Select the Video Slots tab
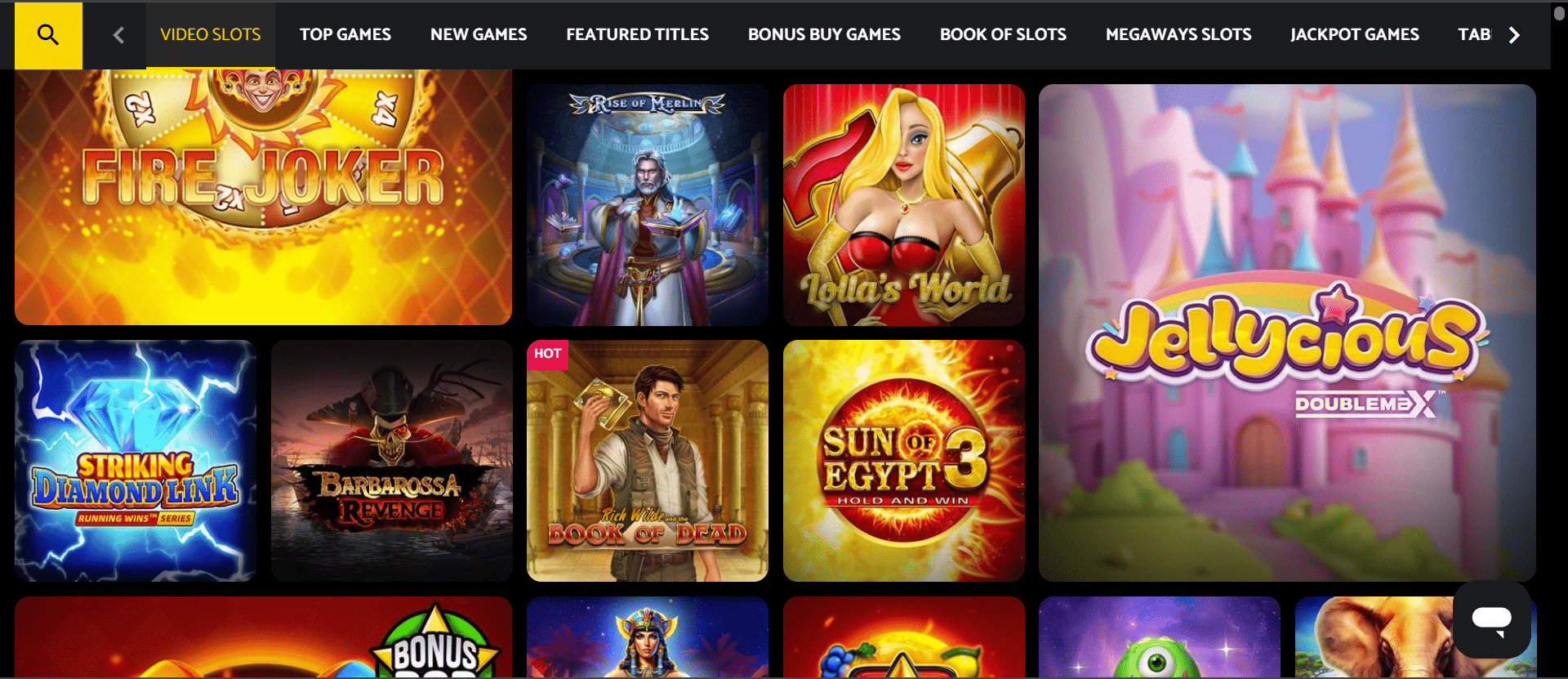 pos(211,35)
